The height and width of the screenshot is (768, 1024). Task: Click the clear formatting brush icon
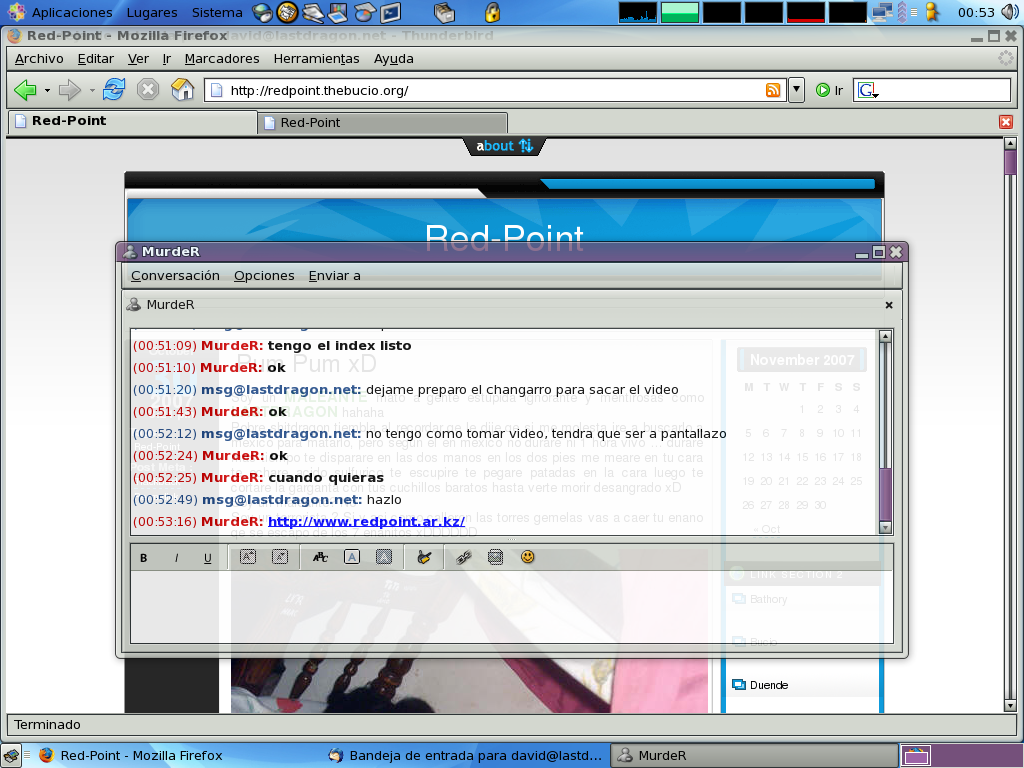(424, 557)
